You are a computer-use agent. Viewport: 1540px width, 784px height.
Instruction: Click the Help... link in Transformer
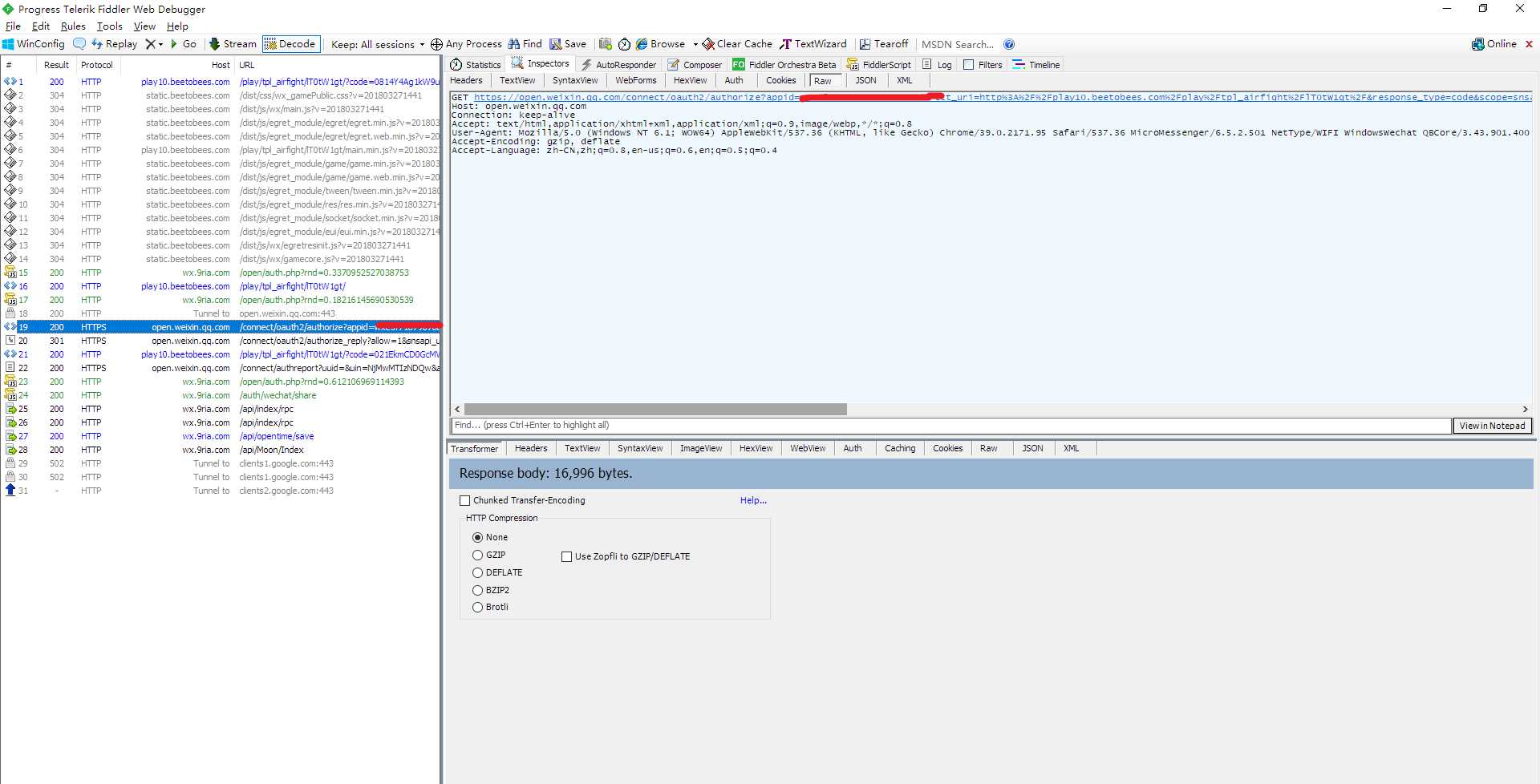pos(753,500)
